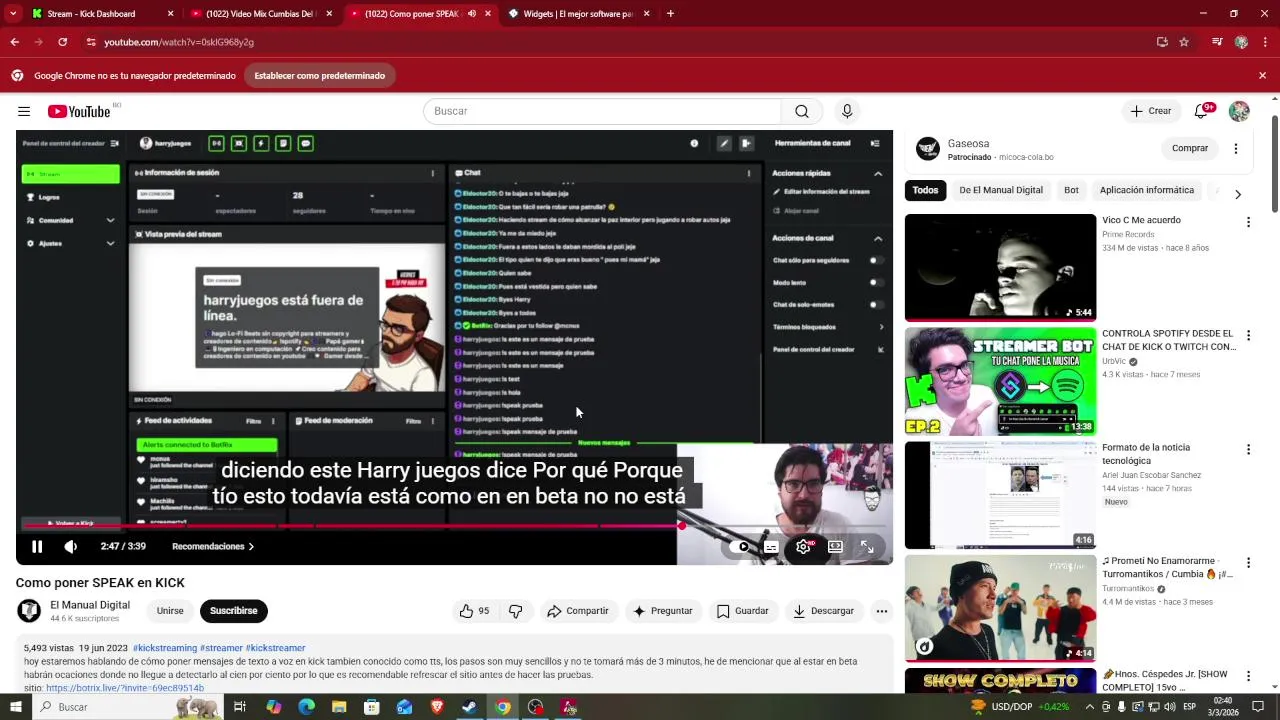Image resolution: width=1280 pixels, height=720 pixels.
Task: Open Brave browser from taskbar
Action: (437, 707)
